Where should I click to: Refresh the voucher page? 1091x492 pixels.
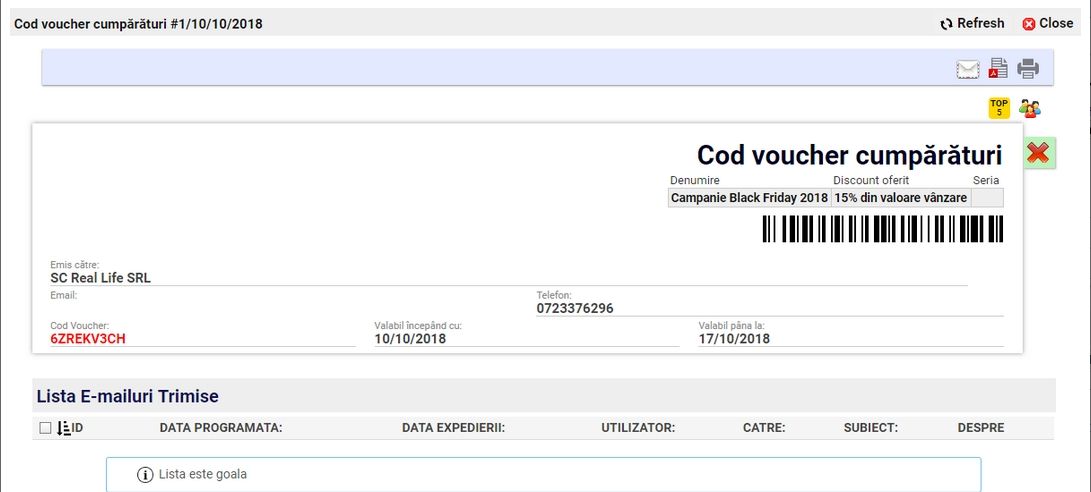(x=971, y=23)
